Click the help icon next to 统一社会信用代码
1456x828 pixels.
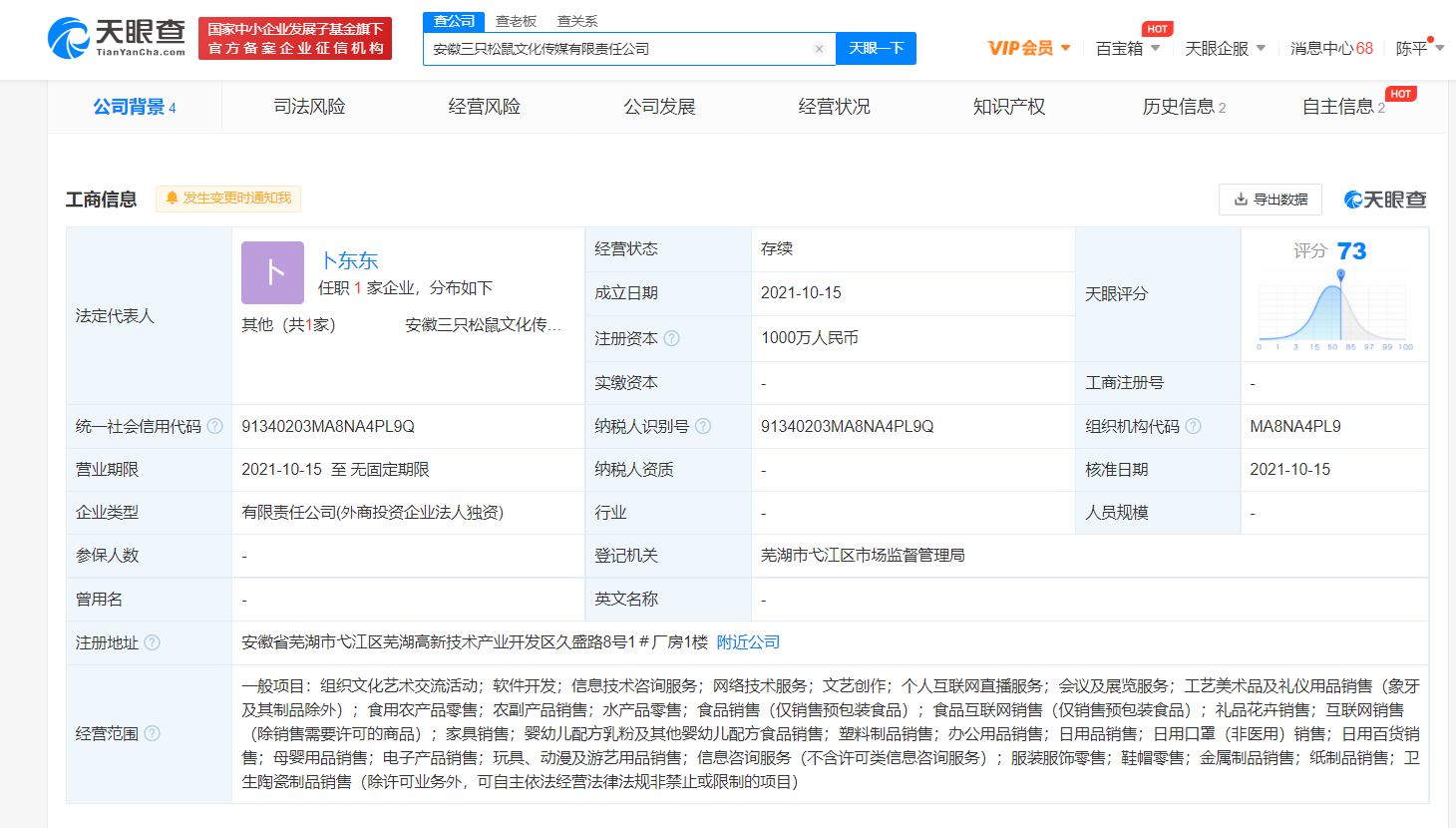(214, 426)
